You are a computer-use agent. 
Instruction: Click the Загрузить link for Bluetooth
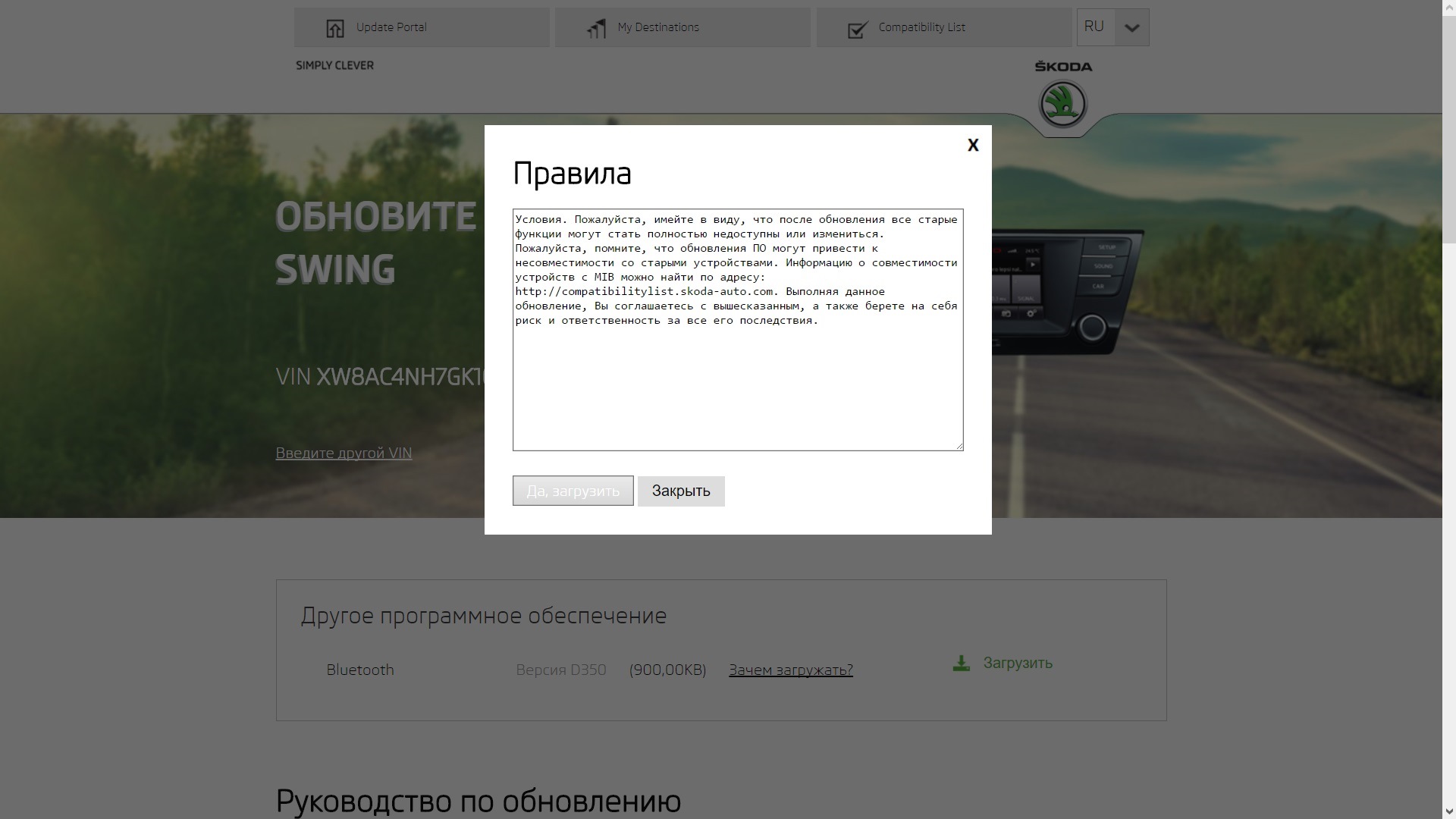pos(1018,663)
